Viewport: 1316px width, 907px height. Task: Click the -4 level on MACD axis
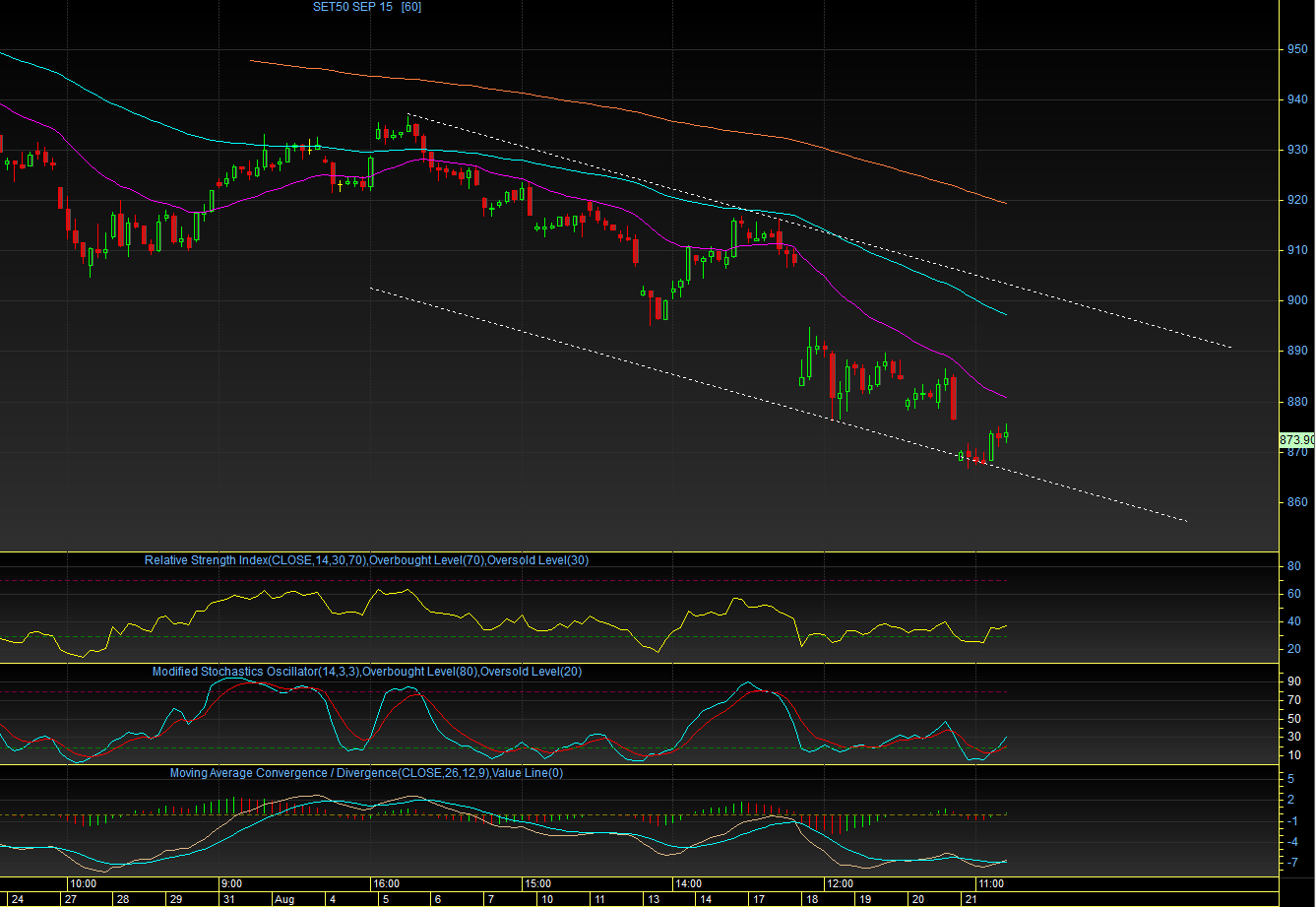(x=1294, y=842)
